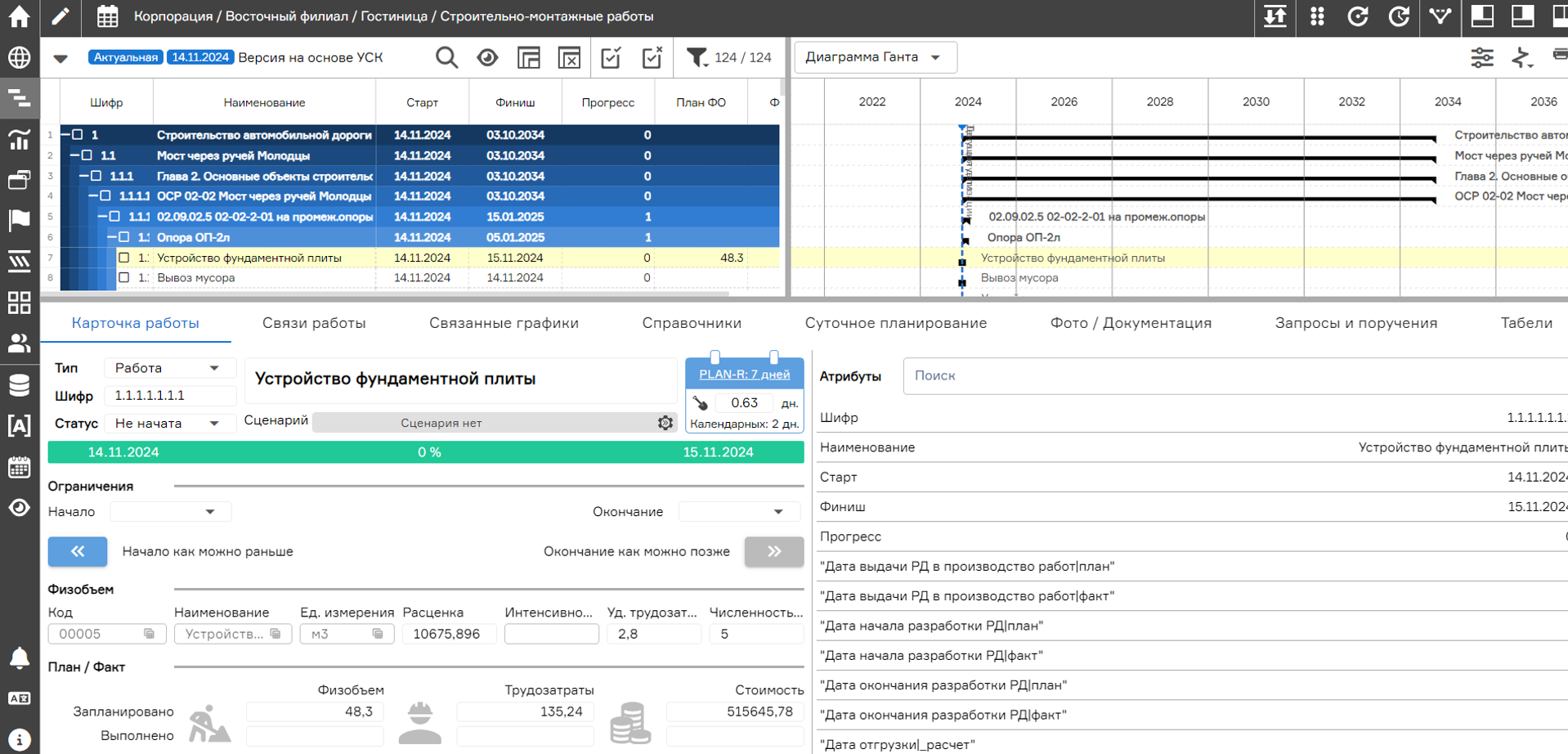Open the Начало constraint dropdown
Screen dimensions: 1568x754
tap(171, 512)
